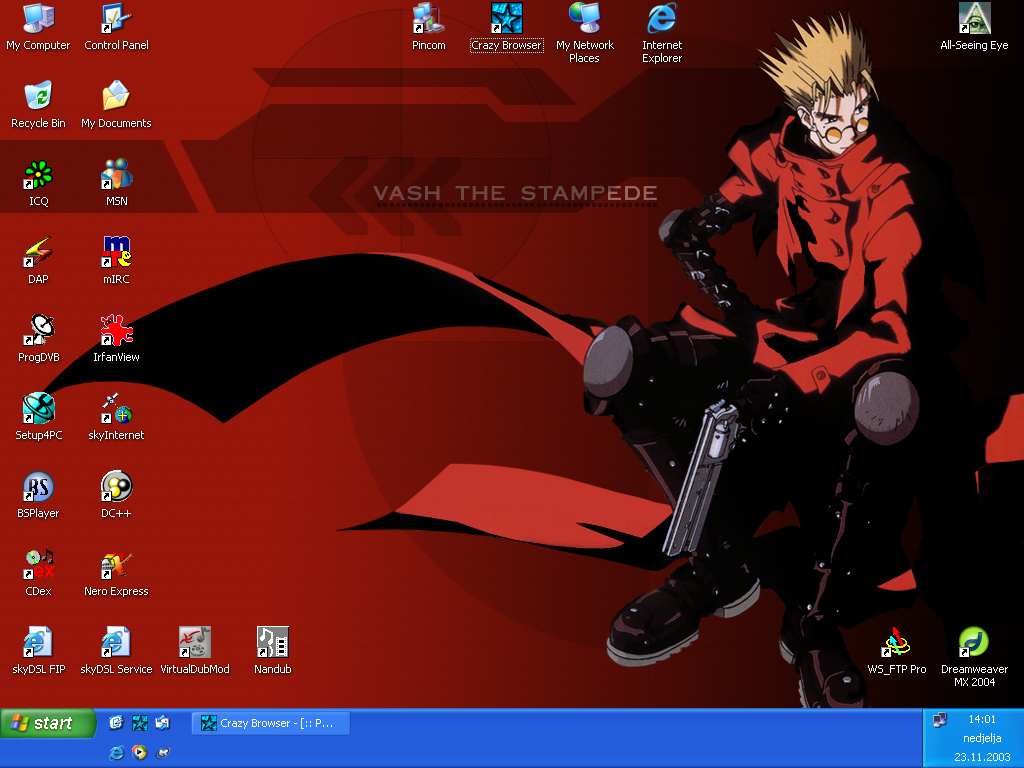
Task: Click the DC++ shortcut icon
Action: pyautogui.click(x=117, y=488)
